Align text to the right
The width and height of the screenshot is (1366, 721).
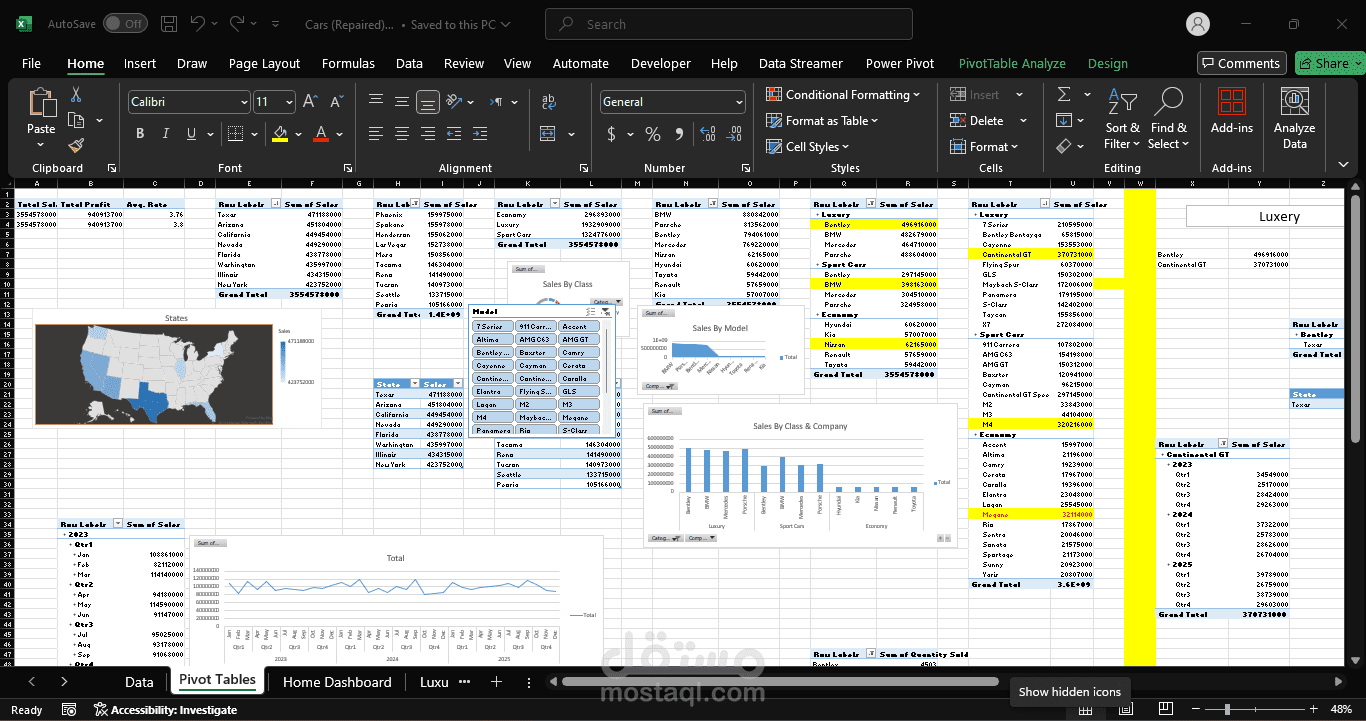pyautogui.click(x=427, y=134)
